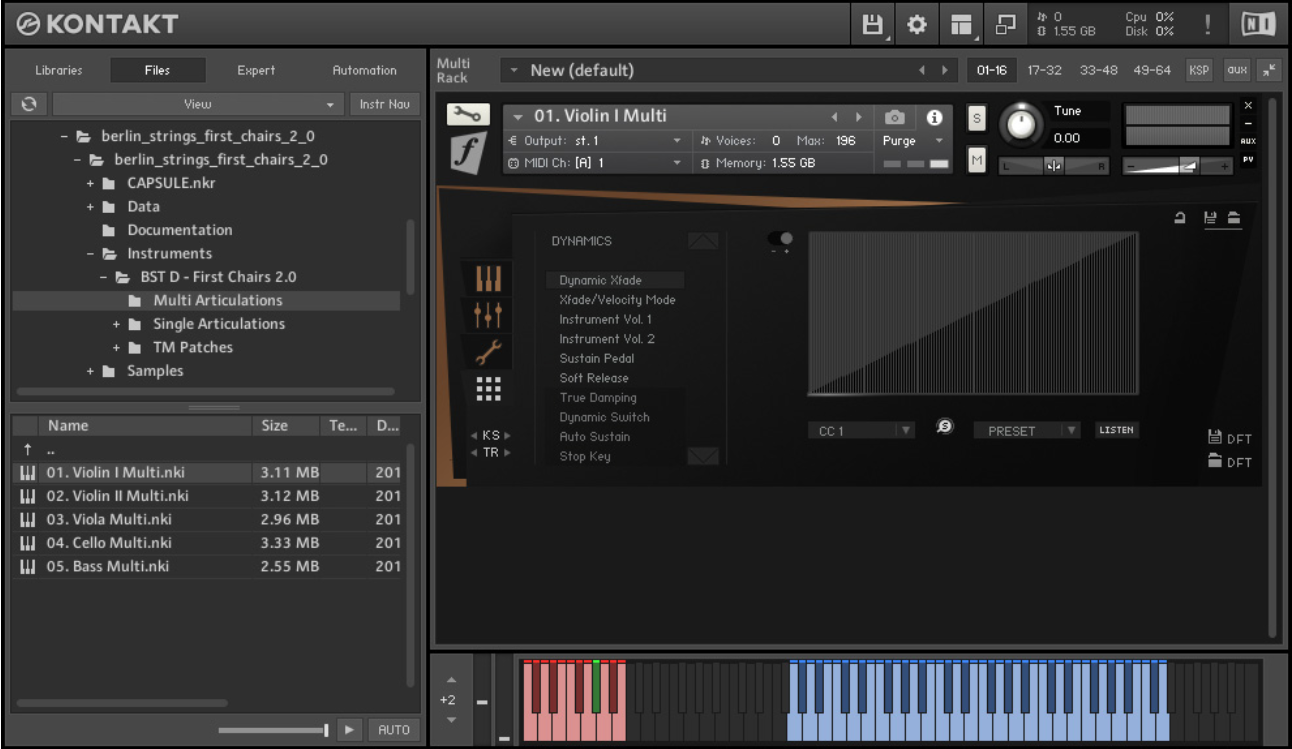This screenshot has width=1292, height=749.
Task: Click the save preset icon above curve
Action: (1210, 217)
